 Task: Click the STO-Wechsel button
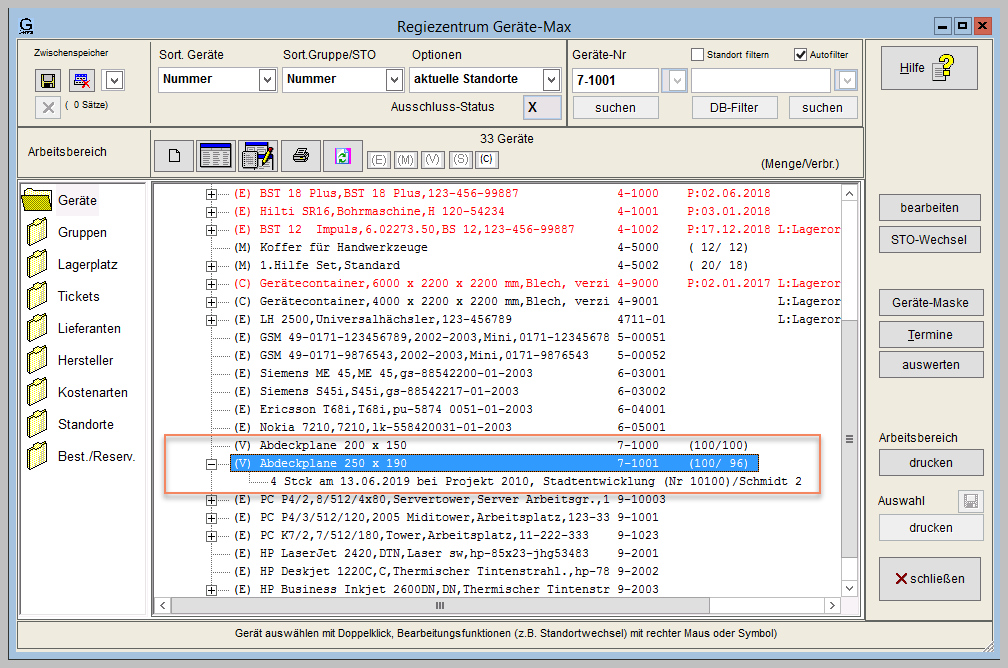(931, 240)
